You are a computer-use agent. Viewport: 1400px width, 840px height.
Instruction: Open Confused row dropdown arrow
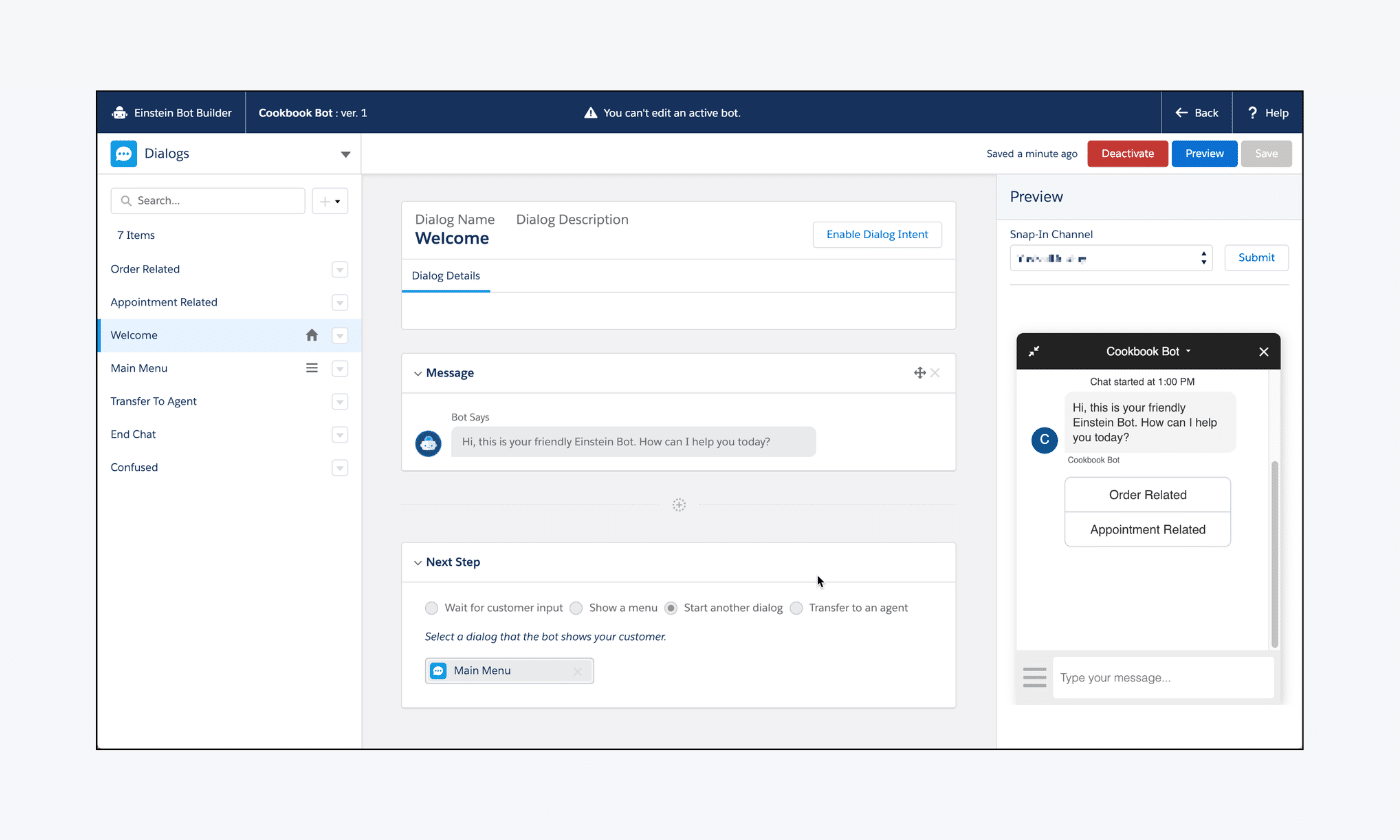pyautogui.click(x=340, y=467)
